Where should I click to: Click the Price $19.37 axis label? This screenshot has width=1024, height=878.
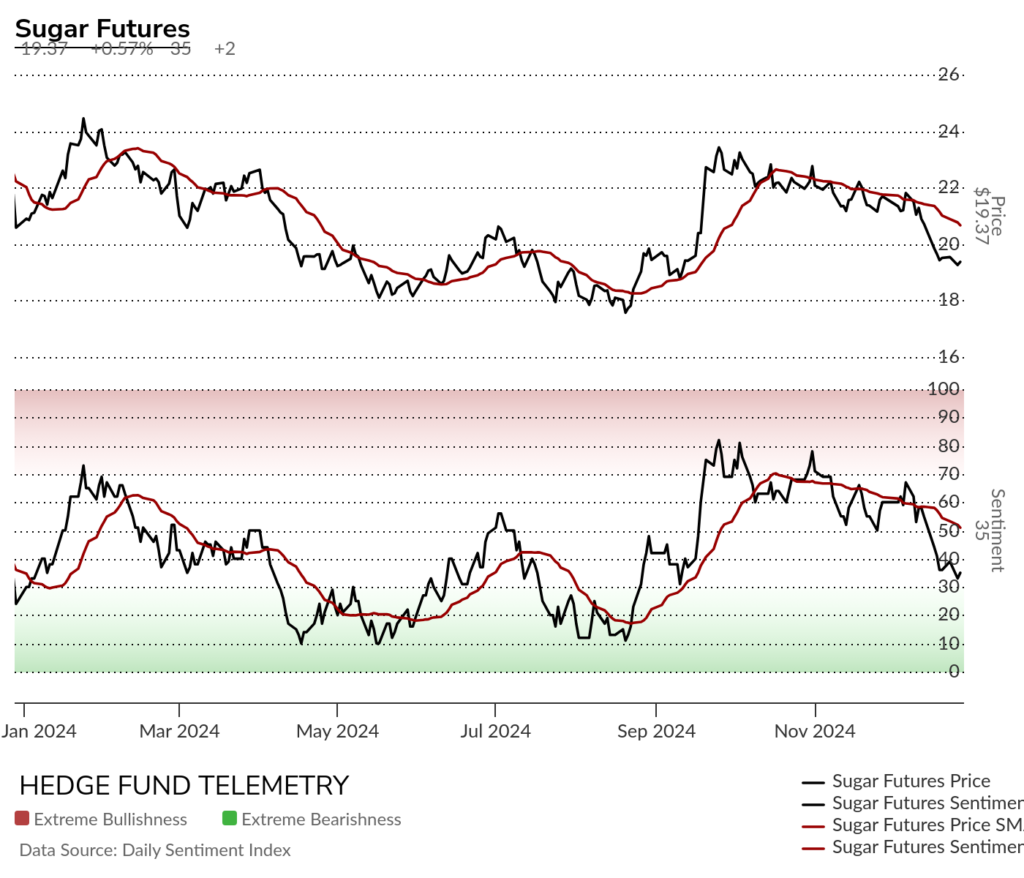pyautogui.click(x=989, y=216)
